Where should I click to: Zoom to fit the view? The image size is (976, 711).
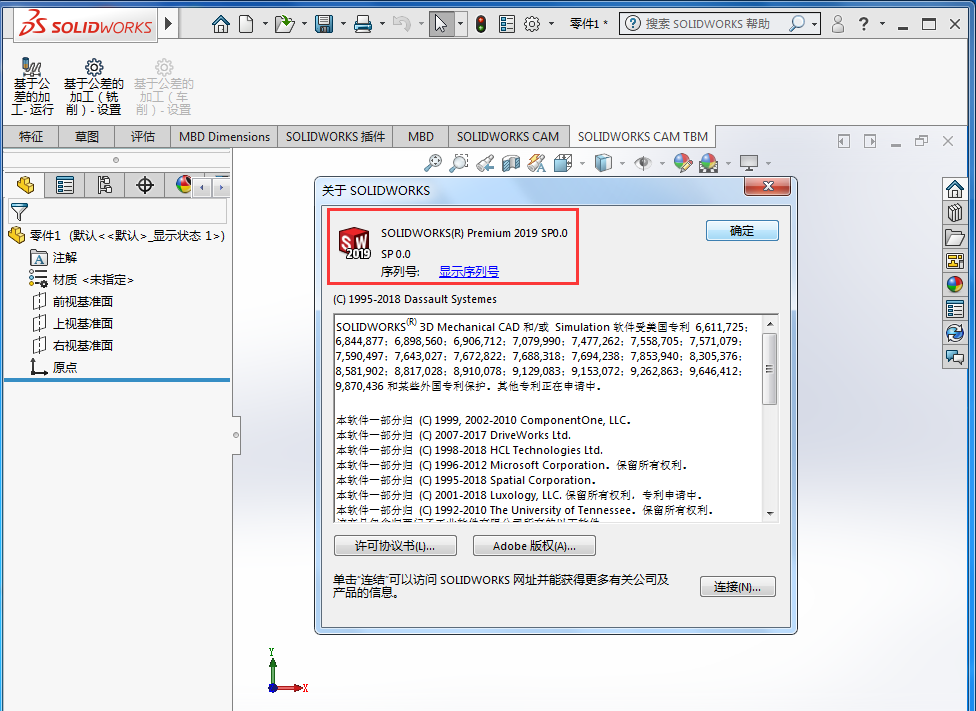pyautogui.click(x=433, y=163)
